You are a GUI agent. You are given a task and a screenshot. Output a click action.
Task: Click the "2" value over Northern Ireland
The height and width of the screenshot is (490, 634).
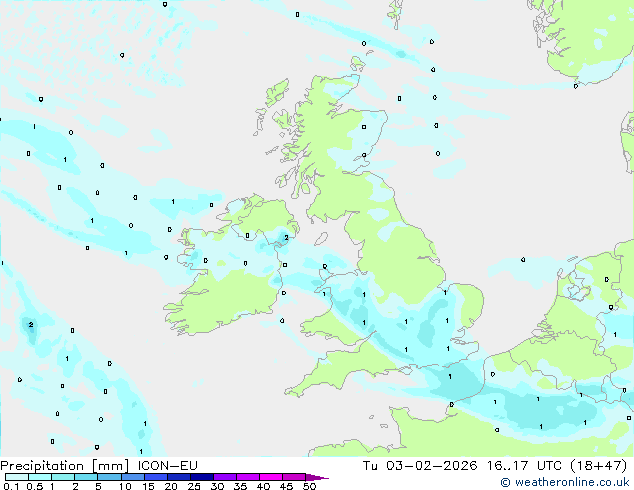point(286,237)
